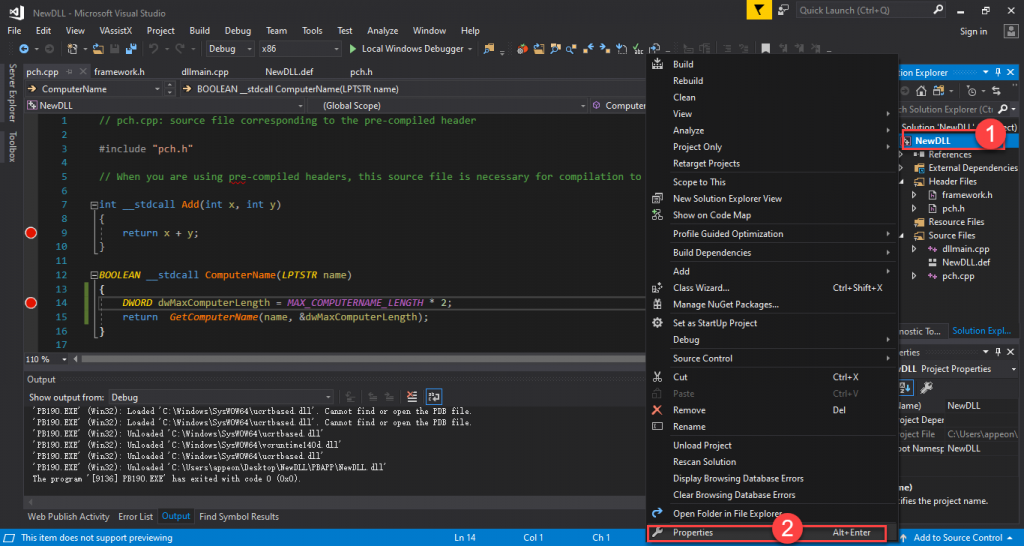Screen dimensions: 1024x546
Task: Click the Undo toolbar icon
Action: click(153, 49)
